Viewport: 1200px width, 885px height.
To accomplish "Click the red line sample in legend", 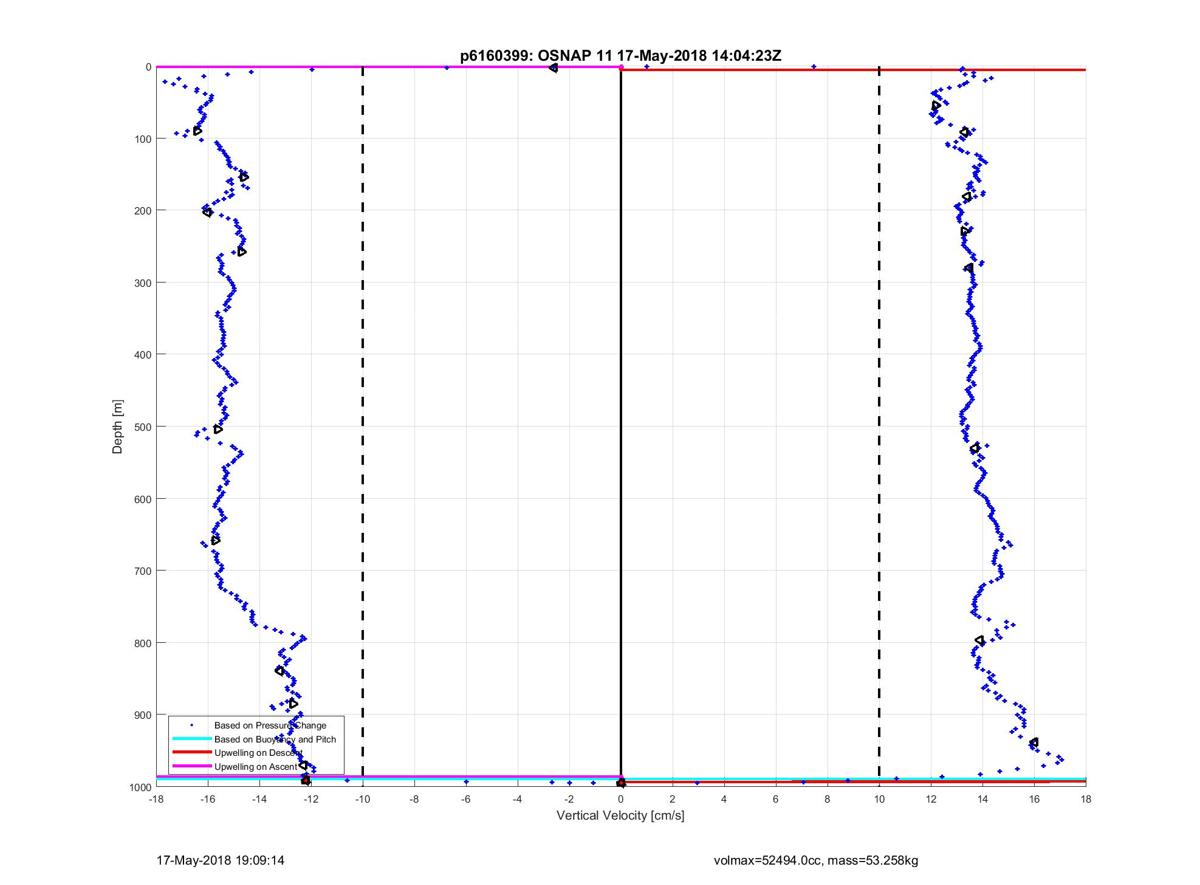I will [191, 753].
